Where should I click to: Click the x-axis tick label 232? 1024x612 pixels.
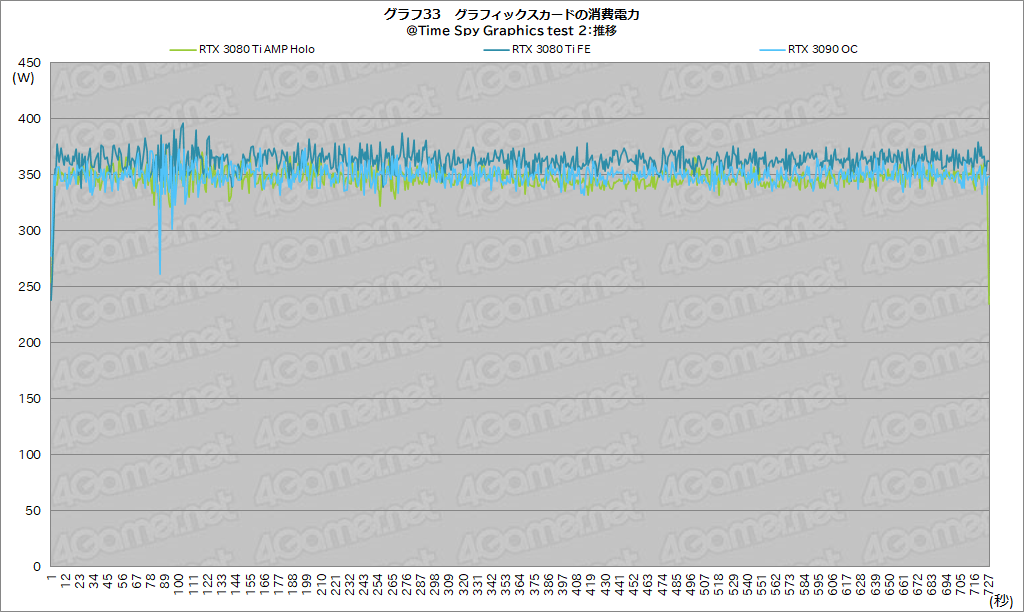coord(349,584)
